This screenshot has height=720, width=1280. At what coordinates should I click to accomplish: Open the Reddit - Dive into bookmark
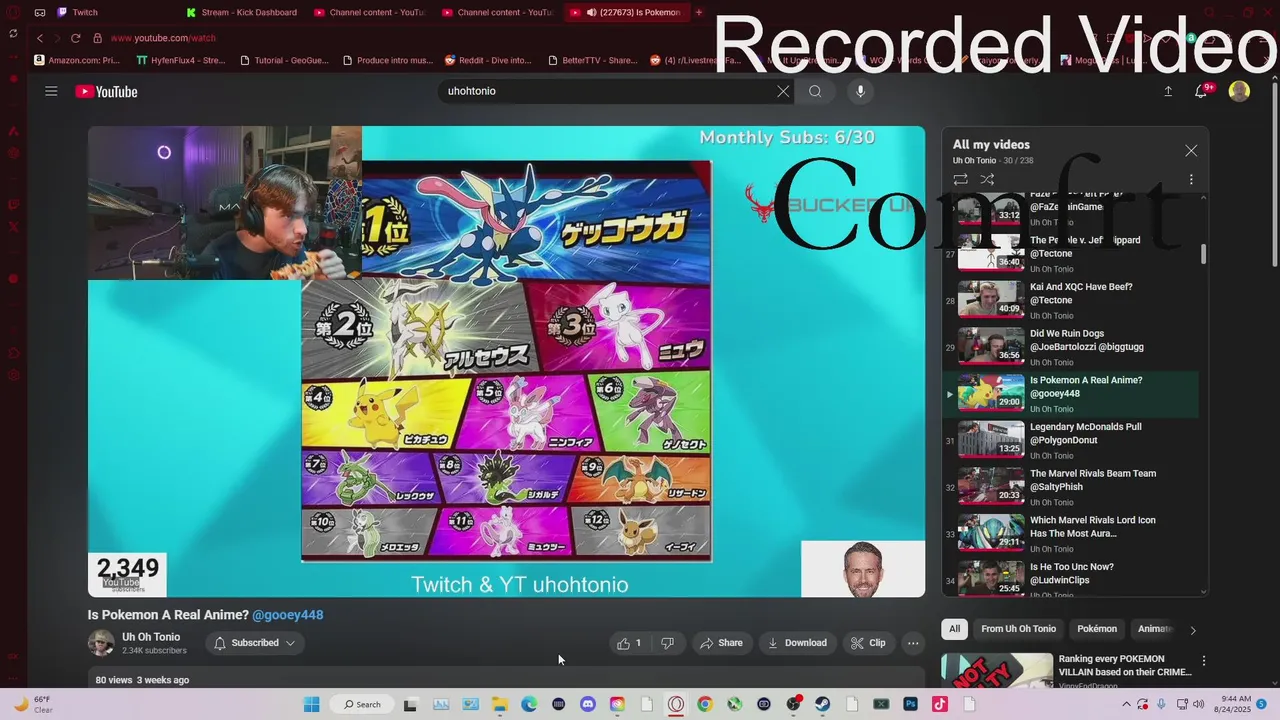pyautogui.click(x=488, y=60)
